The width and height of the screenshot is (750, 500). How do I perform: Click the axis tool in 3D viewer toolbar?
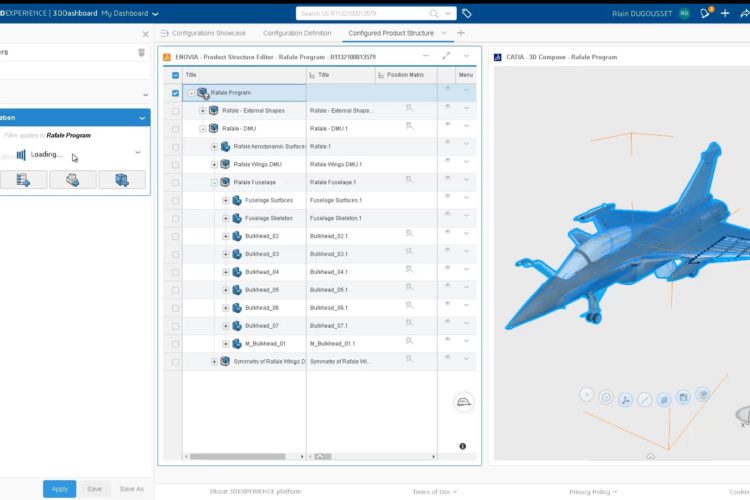(x=625, y=400)
